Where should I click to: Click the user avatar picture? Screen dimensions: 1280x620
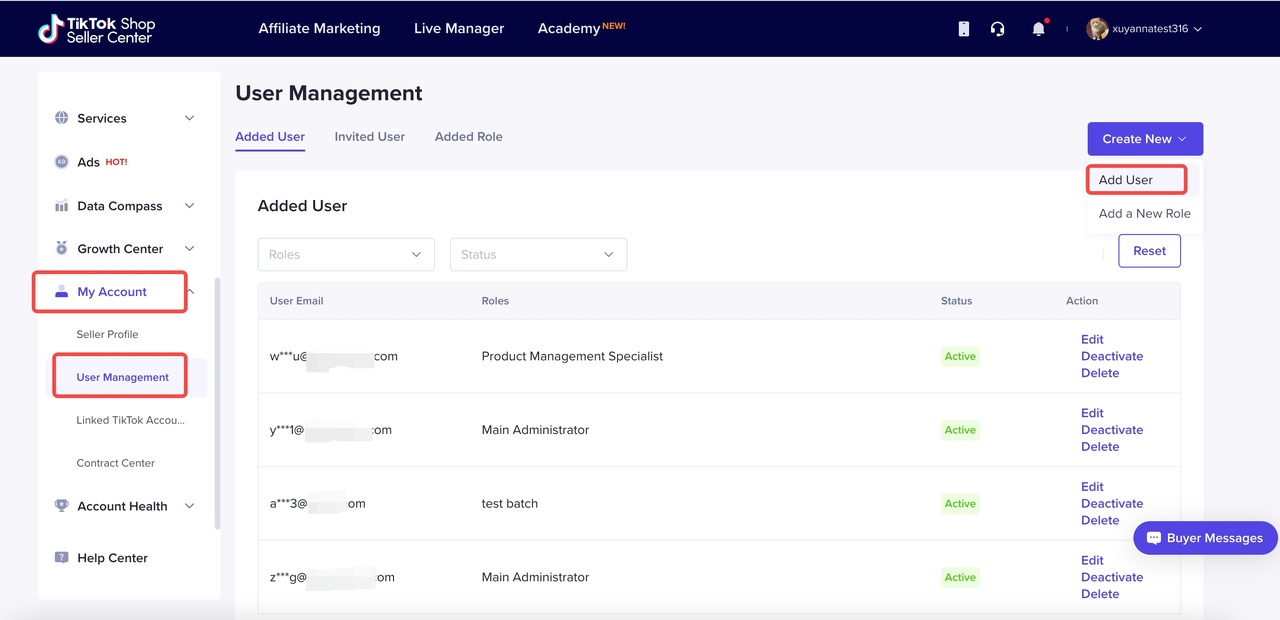coord(1097,29)
